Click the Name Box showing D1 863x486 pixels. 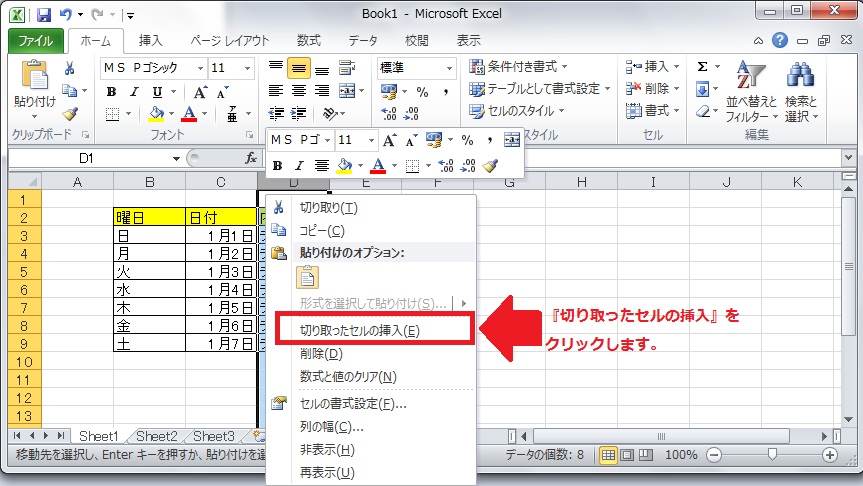(x=88, y=159)
